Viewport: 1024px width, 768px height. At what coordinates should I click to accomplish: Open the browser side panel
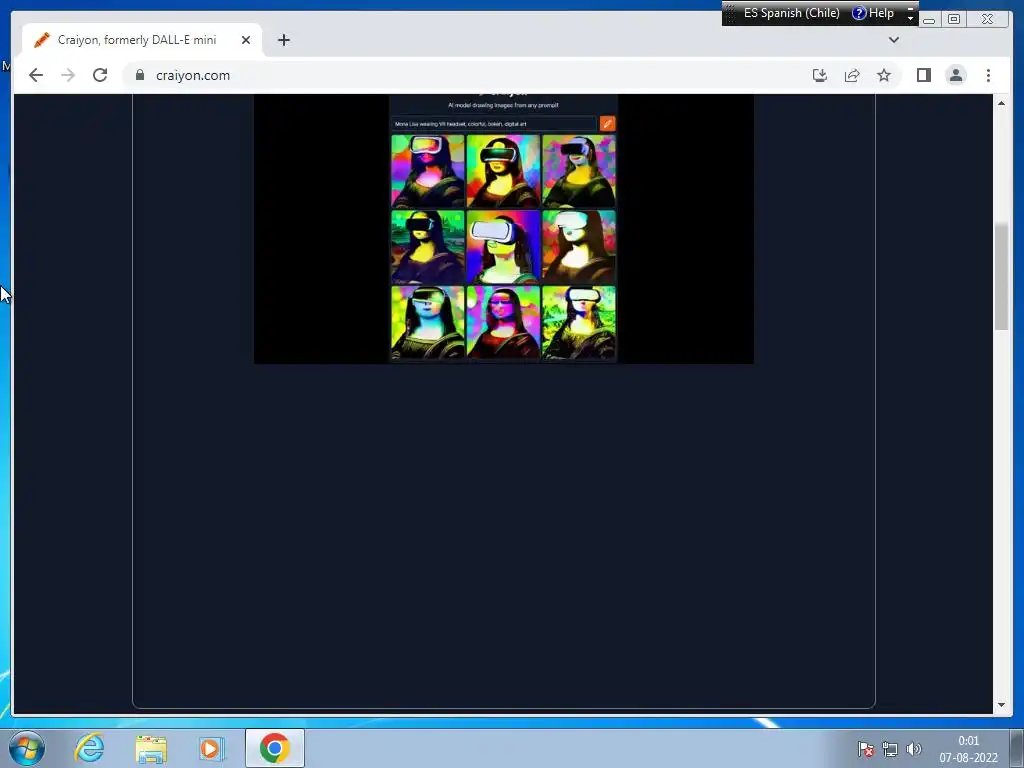[x=923, y=75]
